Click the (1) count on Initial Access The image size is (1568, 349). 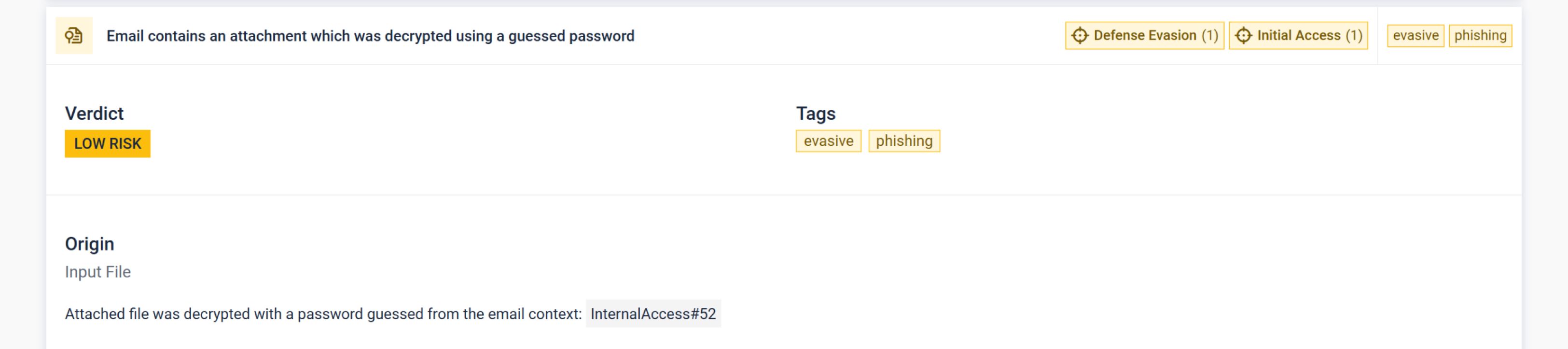click(1354, 36)
